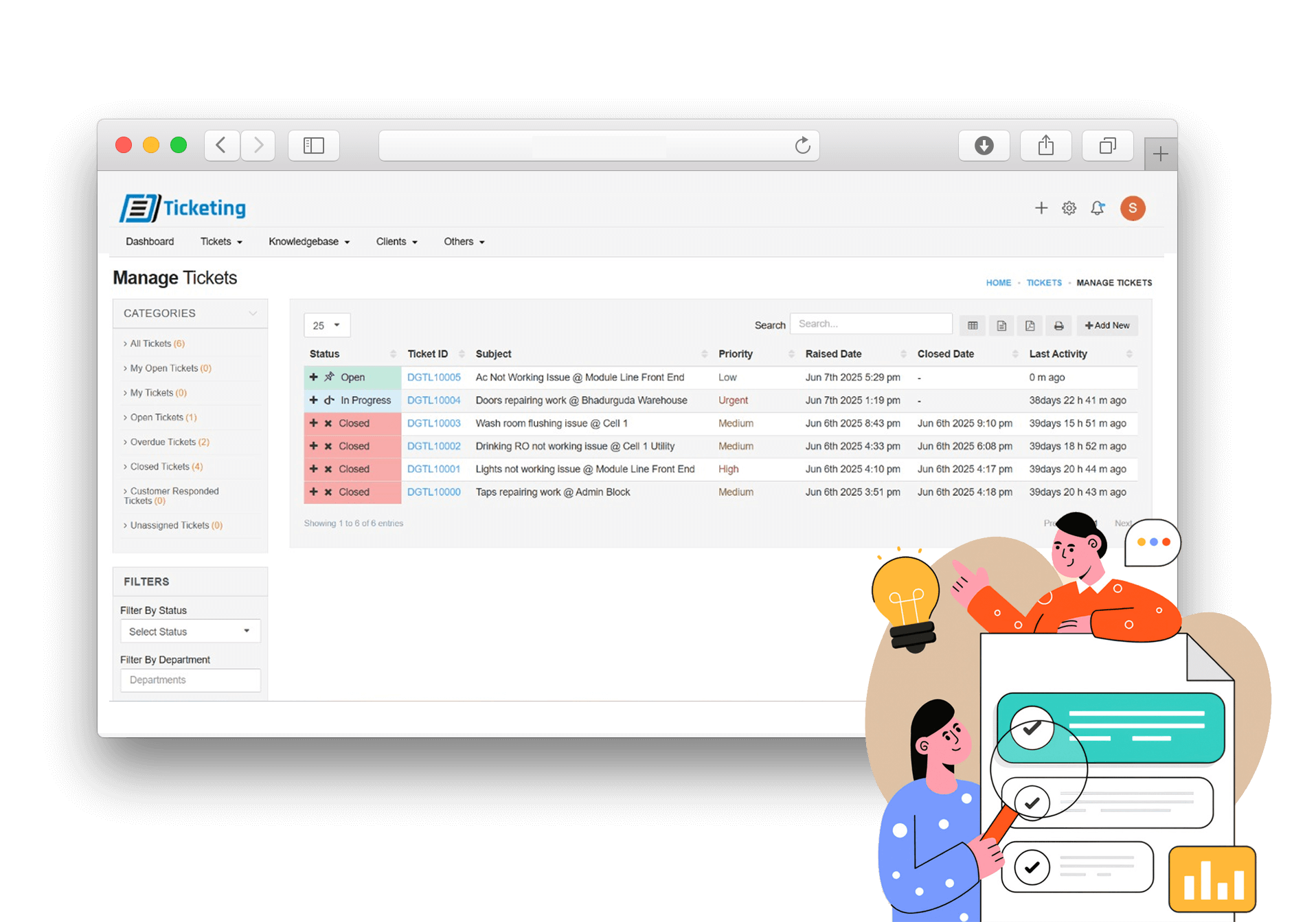Click the PDF export icon
1316x922 pixels.
coord(1030,325)
